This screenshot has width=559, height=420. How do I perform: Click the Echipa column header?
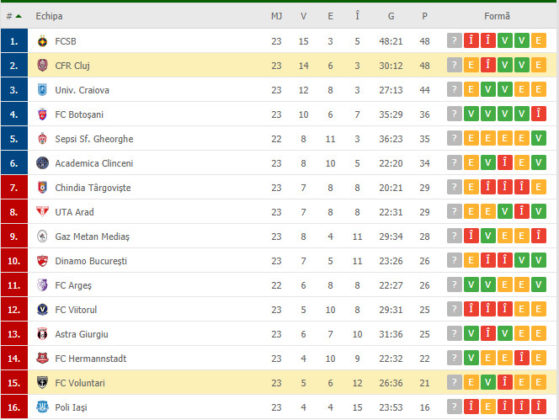49,16
